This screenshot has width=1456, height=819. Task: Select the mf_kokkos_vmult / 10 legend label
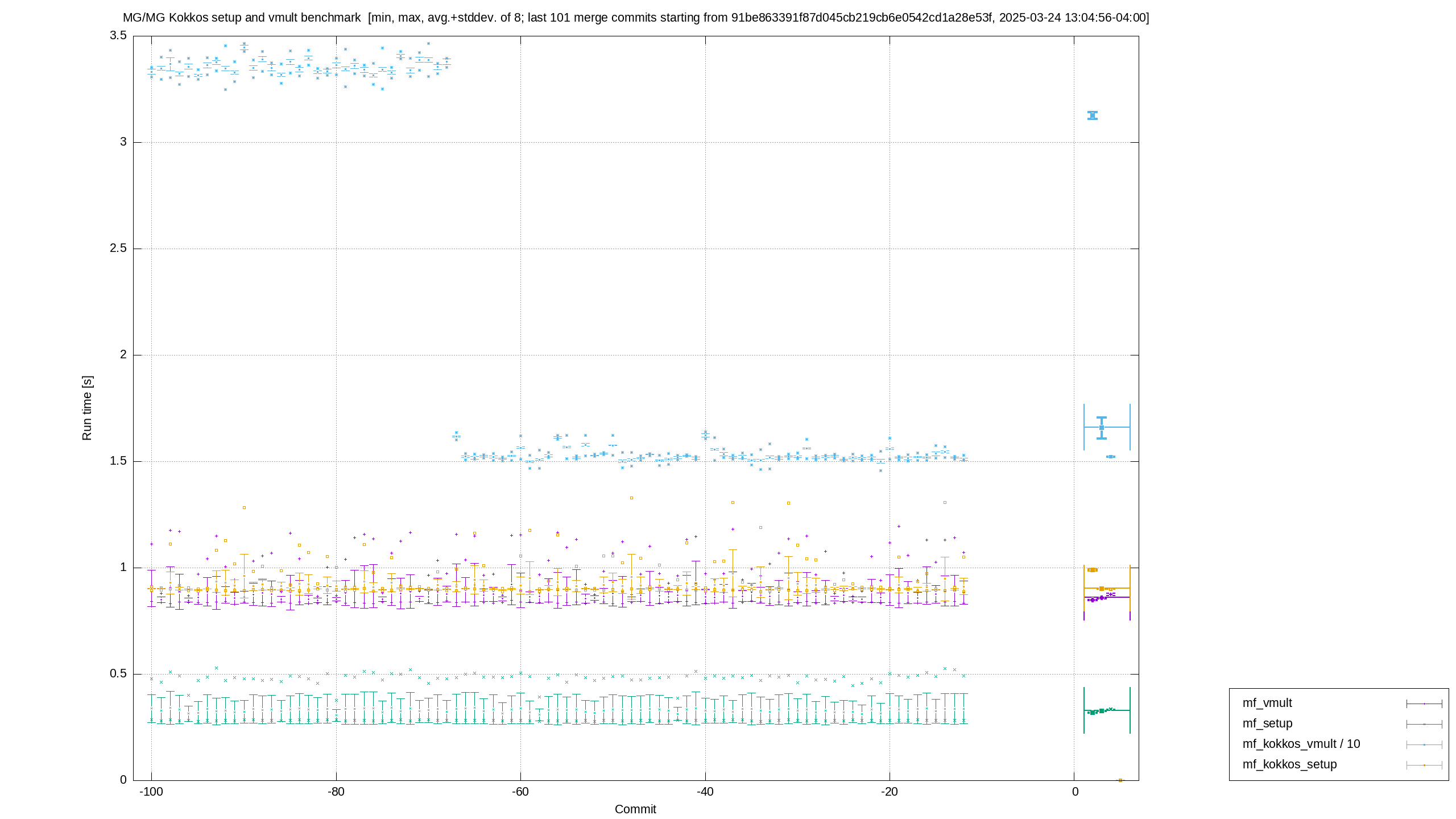1301,744
